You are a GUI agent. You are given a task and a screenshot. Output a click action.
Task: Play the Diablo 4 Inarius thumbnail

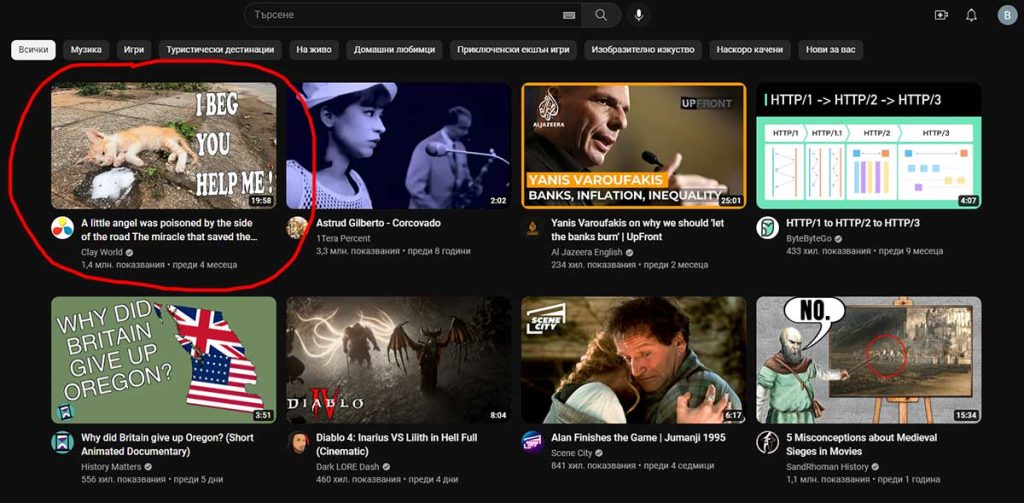coord(398,360)
